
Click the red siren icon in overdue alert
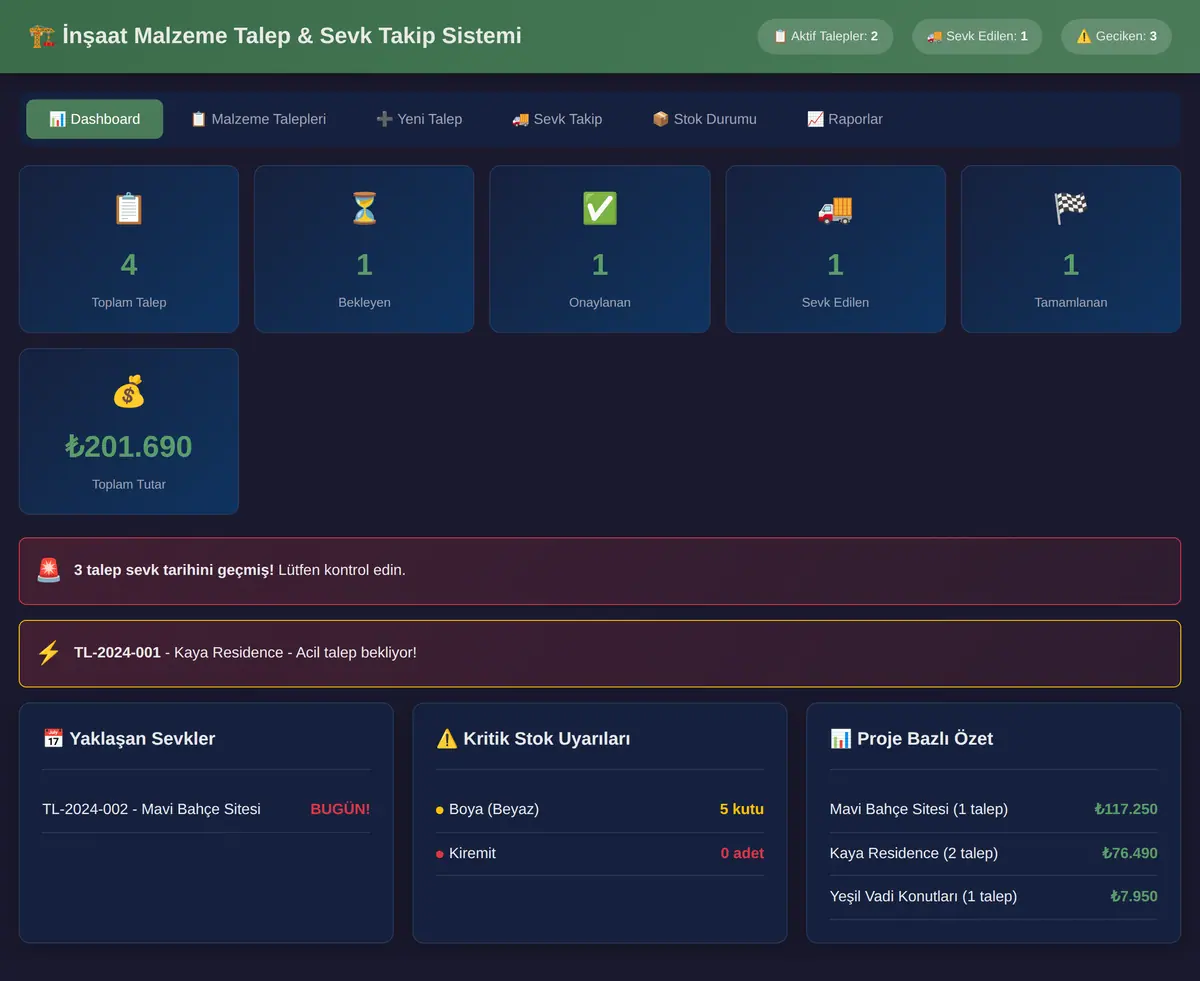click(49, 570)
